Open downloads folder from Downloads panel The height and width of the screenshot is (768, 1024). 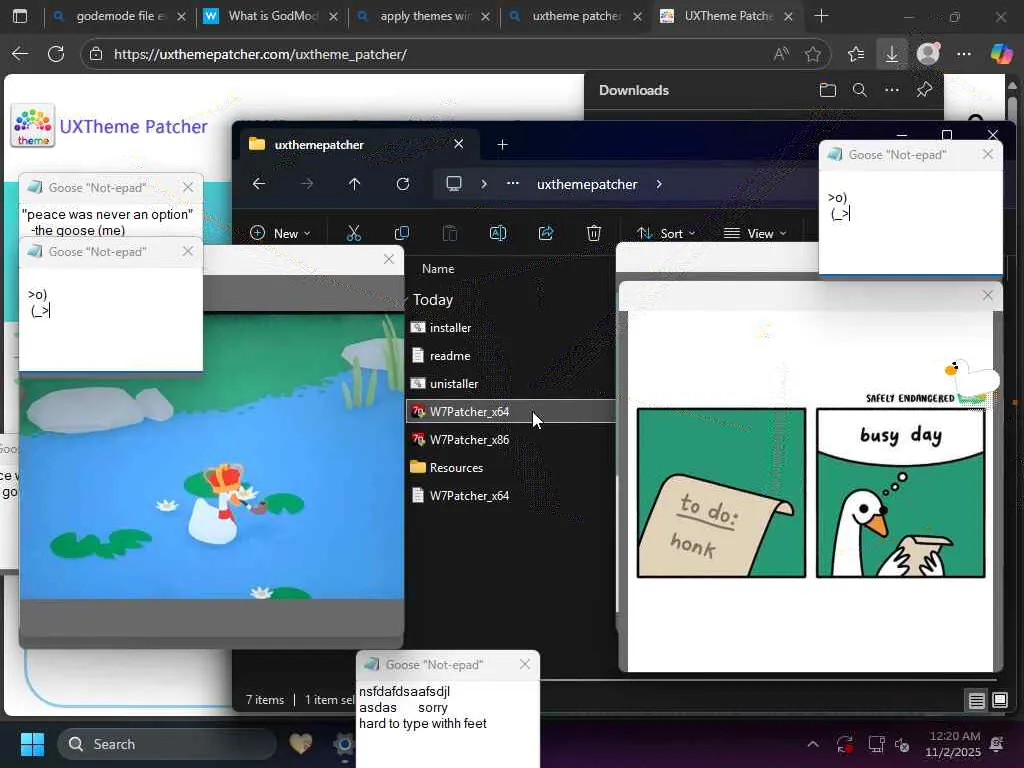tap(827, 90)
